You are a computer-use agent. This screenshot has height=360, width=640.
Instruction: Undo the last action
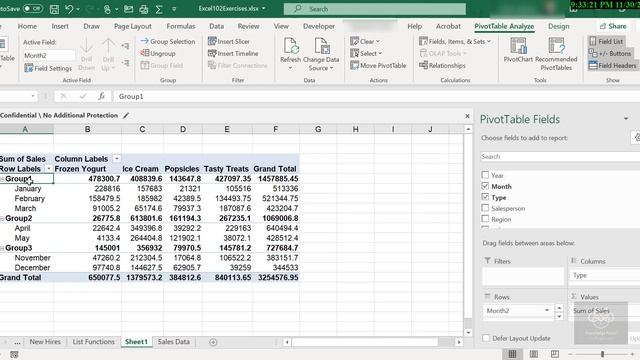[x=69, y=9]
